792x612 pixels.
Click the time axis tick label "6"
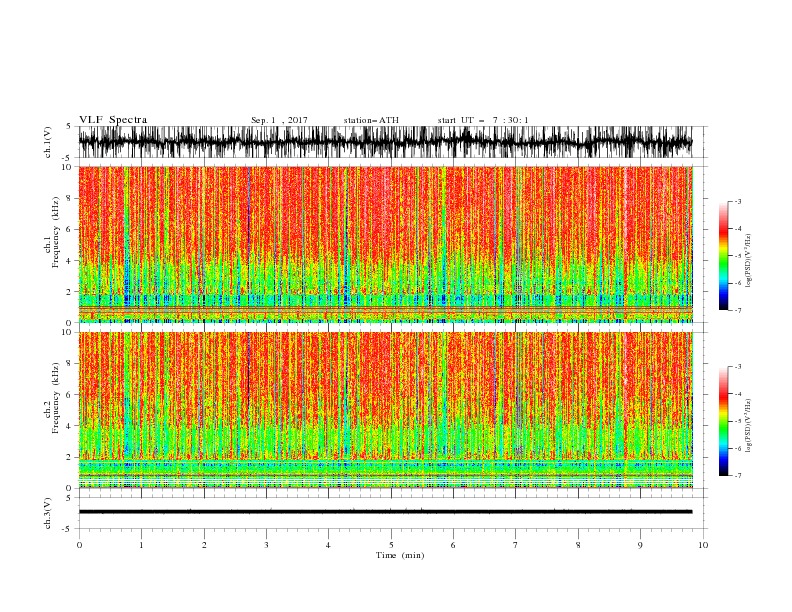[x=453, y=545]
